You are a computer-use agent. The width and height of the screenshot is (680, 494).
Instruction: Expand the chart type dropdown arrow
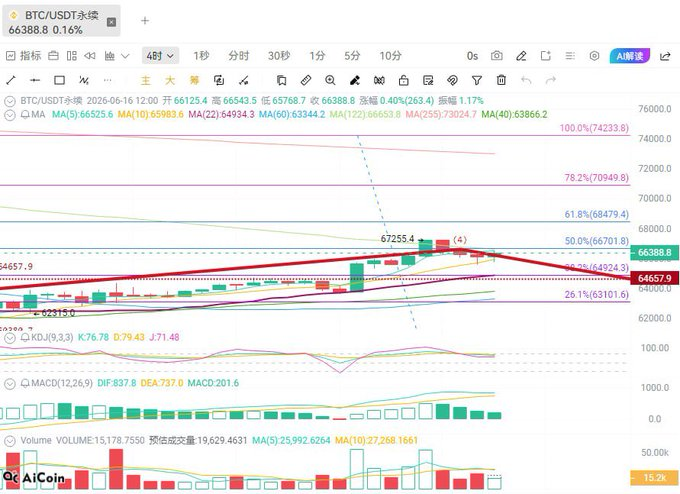coord(125,56)
